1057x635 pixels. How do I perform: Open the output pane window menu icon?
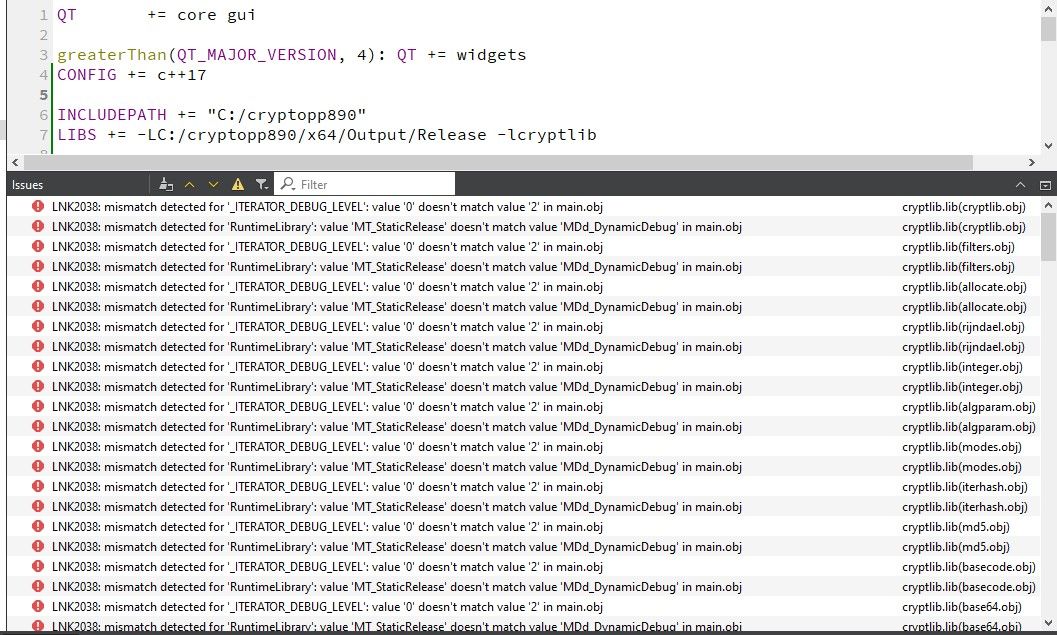pyautogui.click(x=1045, y=185)
